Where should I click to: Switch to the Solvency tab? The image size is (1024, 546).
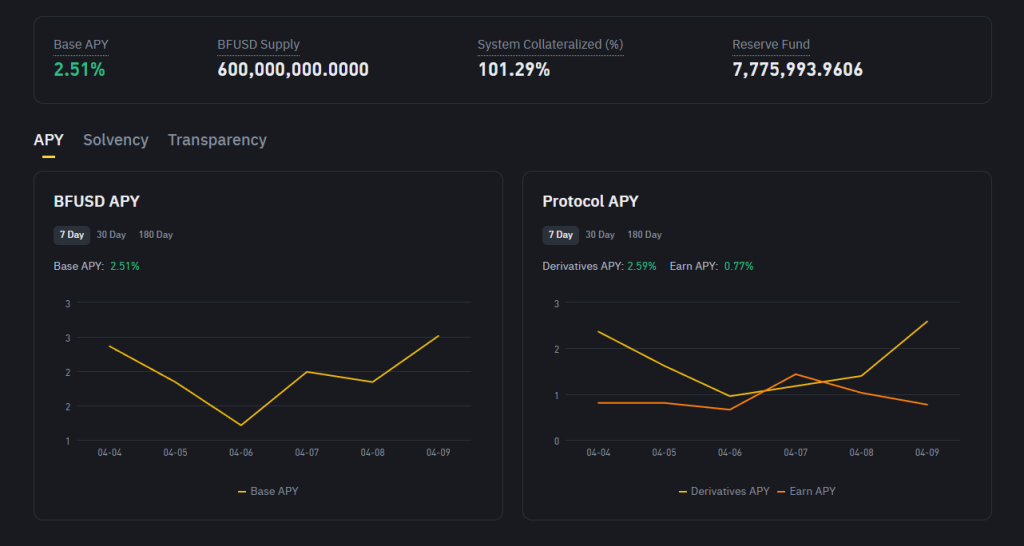point(116,140)
